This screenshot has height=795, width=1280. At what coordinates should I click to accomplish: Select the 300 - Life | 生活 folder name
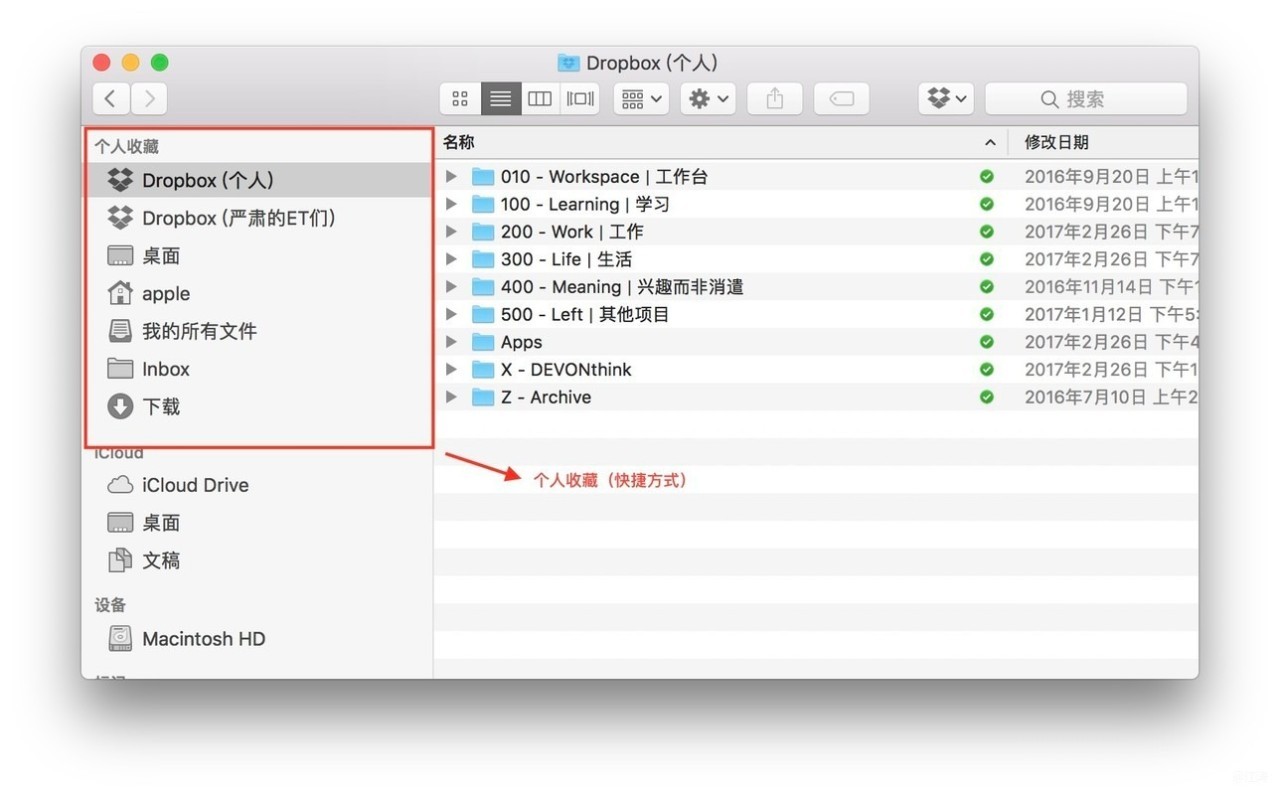pos(566,259)
